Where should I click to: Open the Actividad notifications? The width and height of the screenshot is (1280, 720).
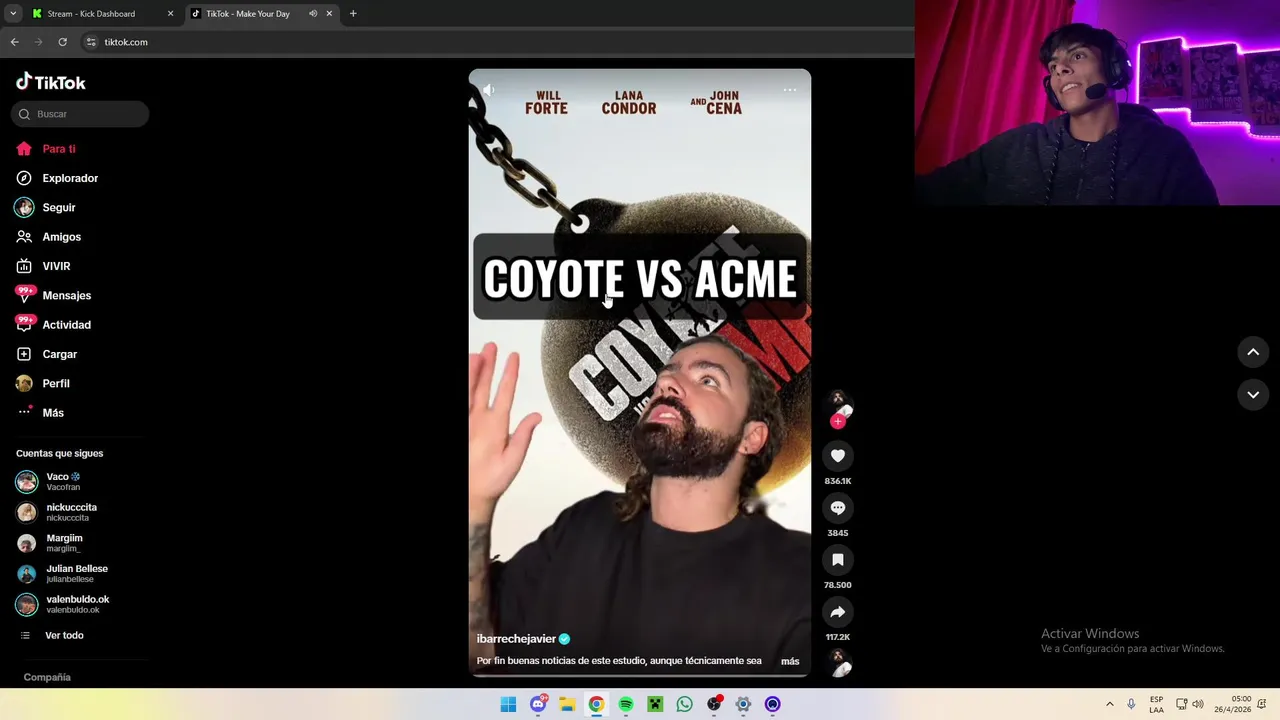54,325
